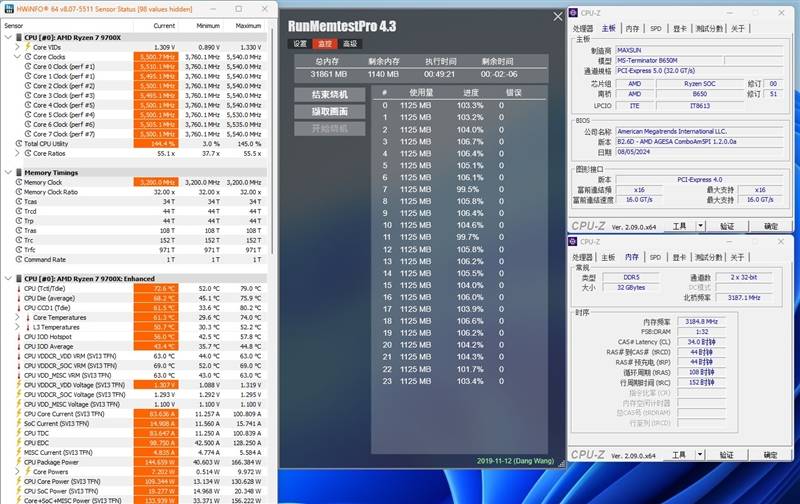Click the lightning icon beside CPU TDC
The height and width of the screenshot is (504, 800).
coord(17,431)
